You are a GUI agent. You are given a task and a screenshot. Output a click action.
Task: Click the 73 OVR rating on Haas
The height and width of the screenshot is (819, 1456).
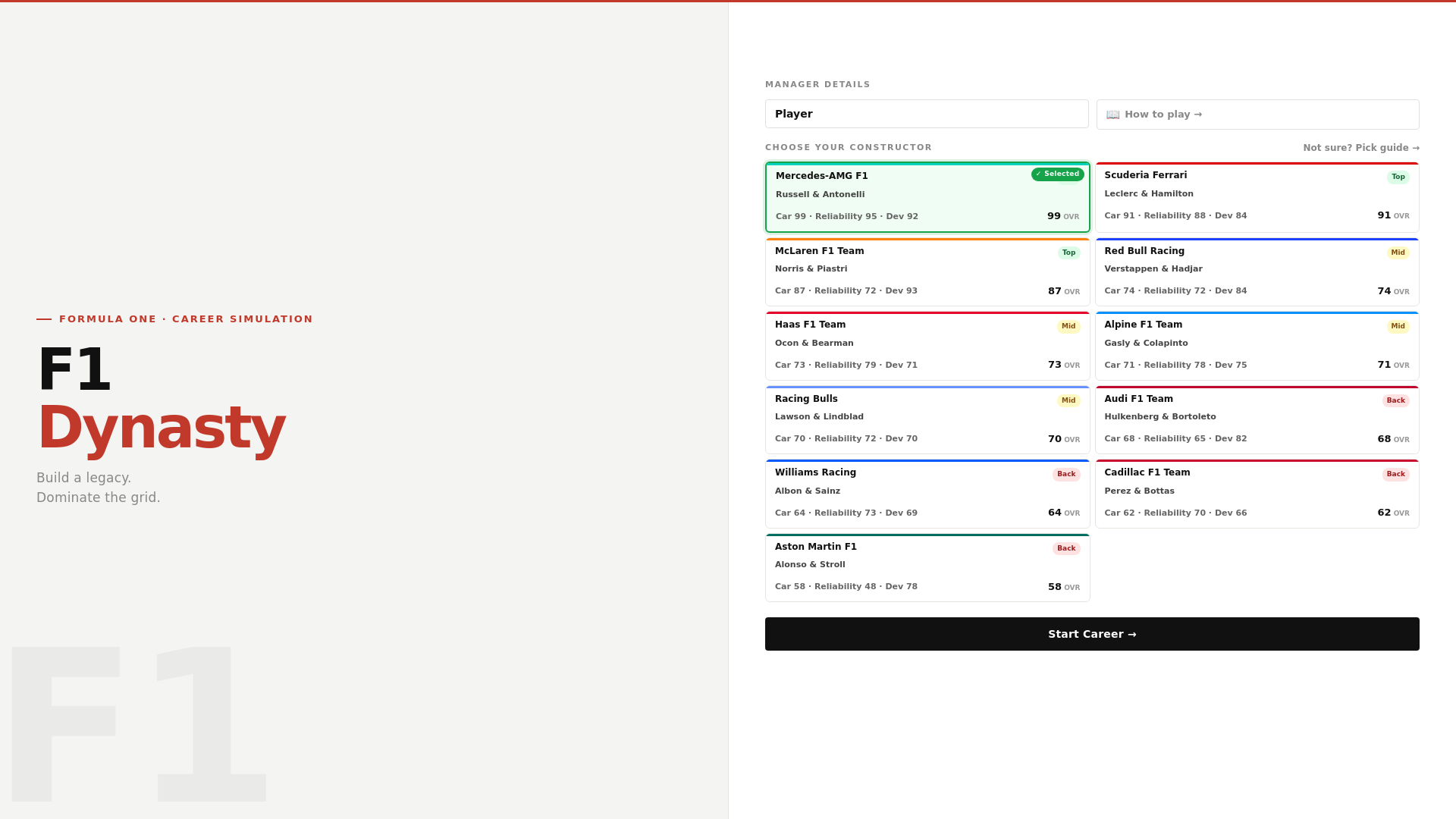tap(1064, 365)
